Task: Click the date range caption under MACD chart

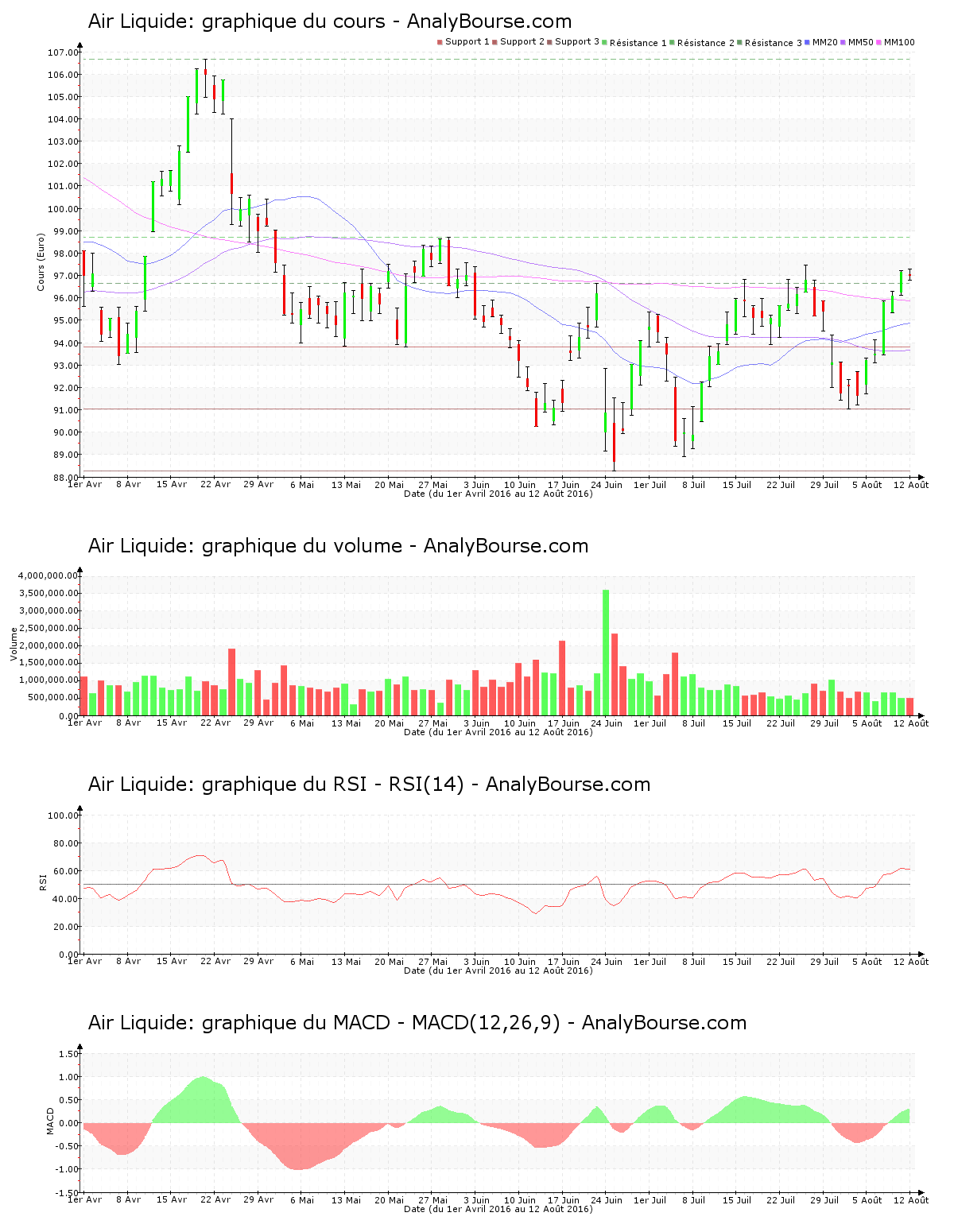Action: [498, 1209]
